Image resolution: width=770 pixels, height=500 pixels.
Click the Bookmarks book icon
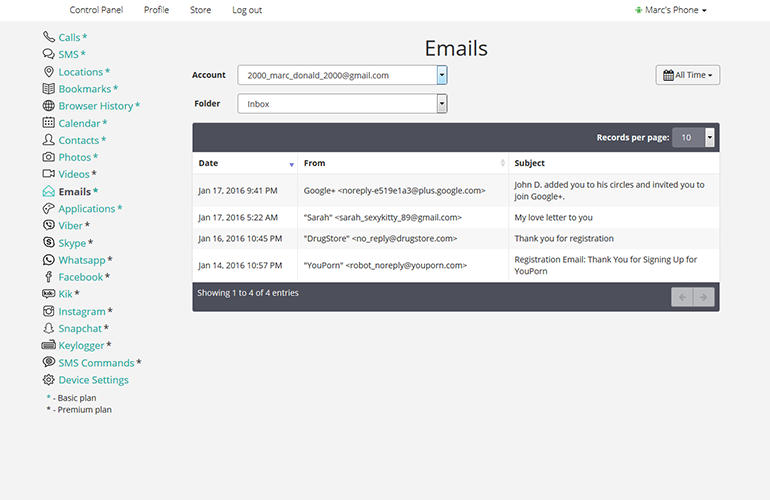[x=49, y=88]
